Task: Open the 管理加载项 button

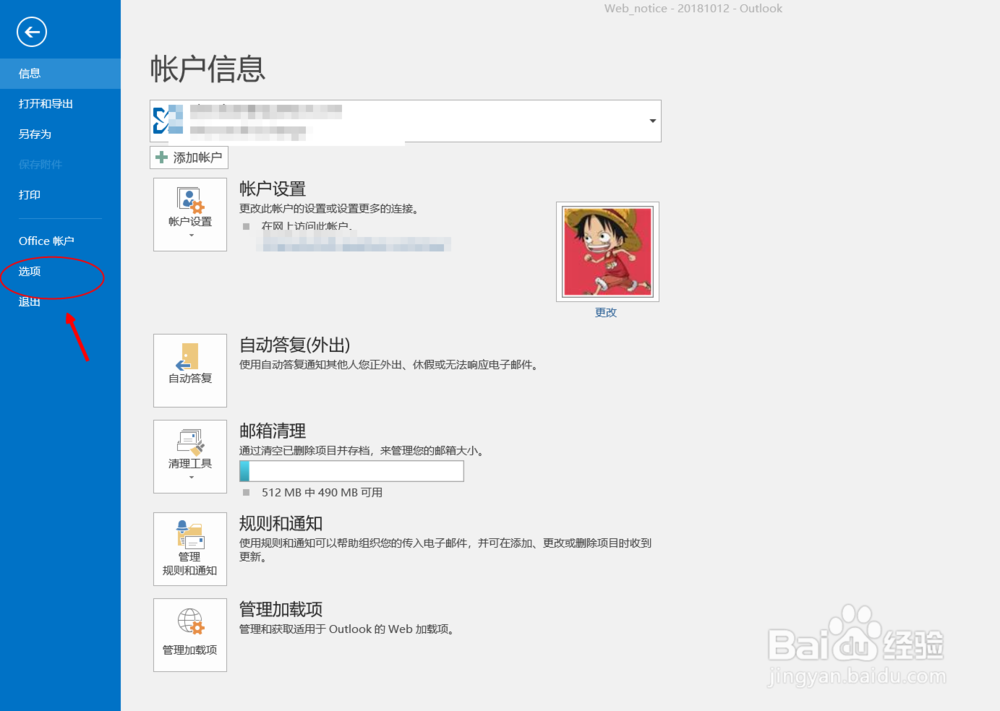Action: coord(190,635)
